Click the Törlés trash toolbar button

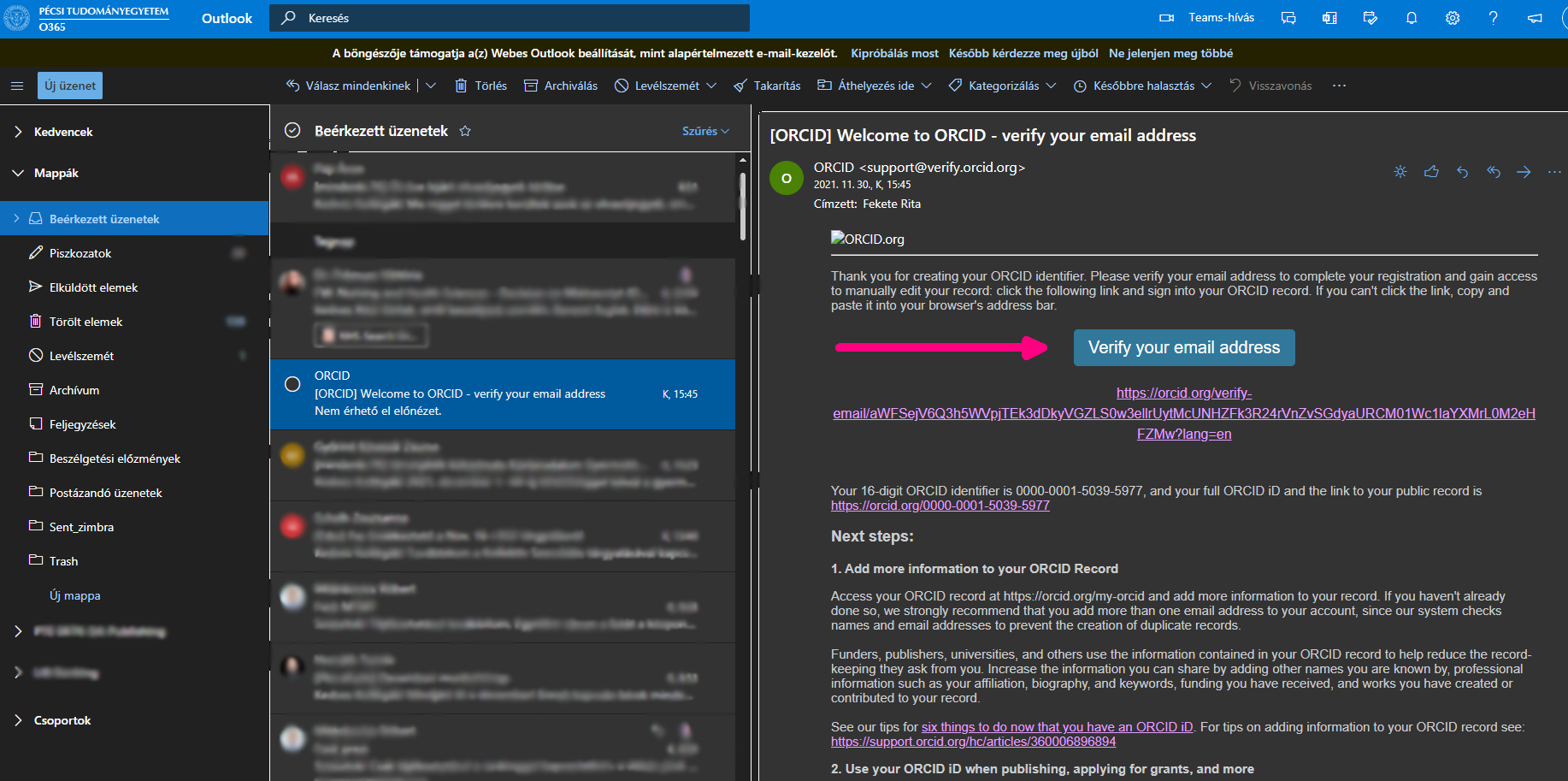(x=480, y=86)
